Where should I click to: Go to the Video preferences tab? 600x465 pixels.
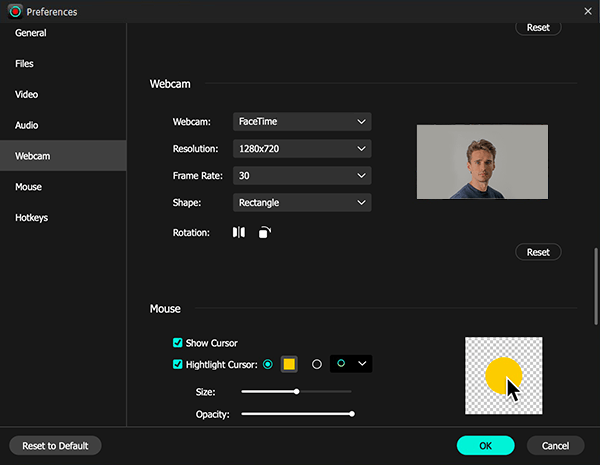(x=63, y=94)
